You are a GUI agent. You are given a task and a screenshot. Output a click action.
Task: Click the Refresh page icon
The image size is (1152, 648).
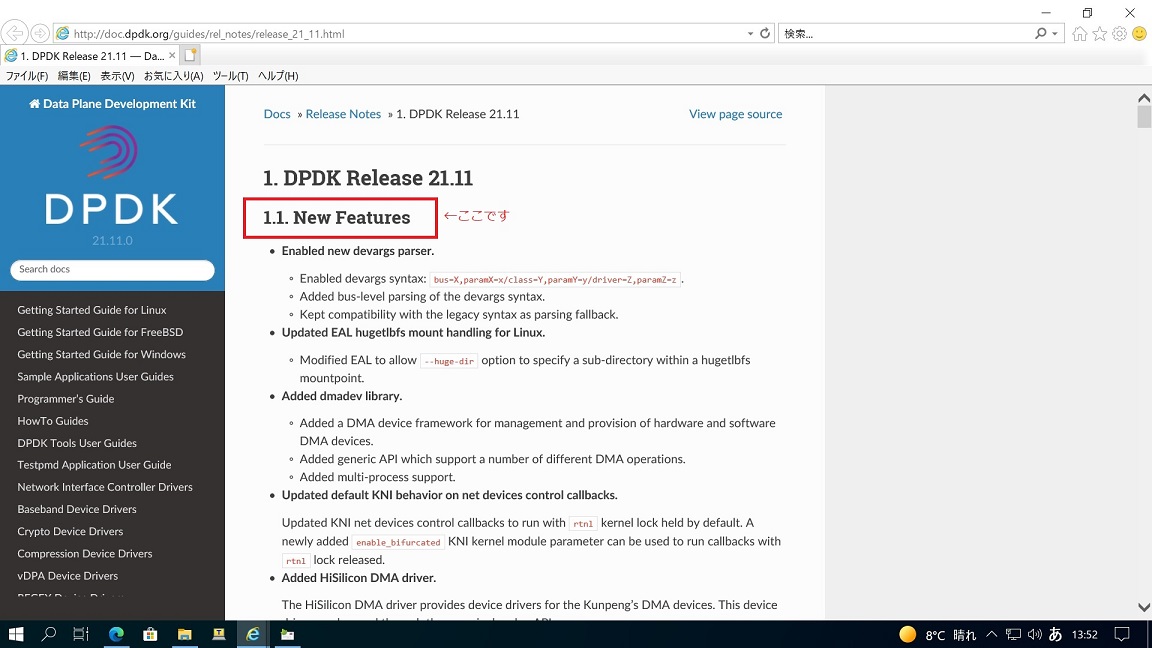click(765, 33)
